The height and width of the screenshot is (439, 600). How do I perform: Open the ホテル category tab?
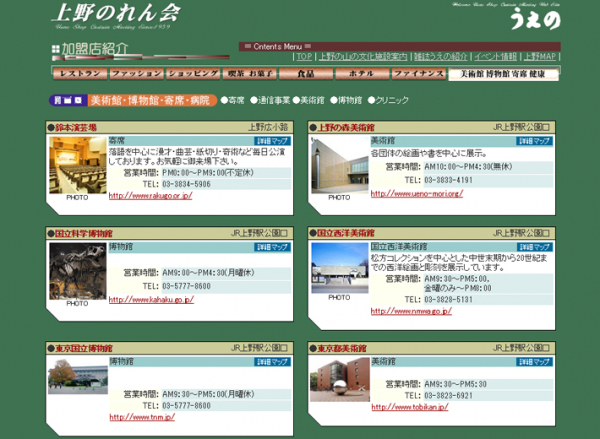tap(362, 73)
